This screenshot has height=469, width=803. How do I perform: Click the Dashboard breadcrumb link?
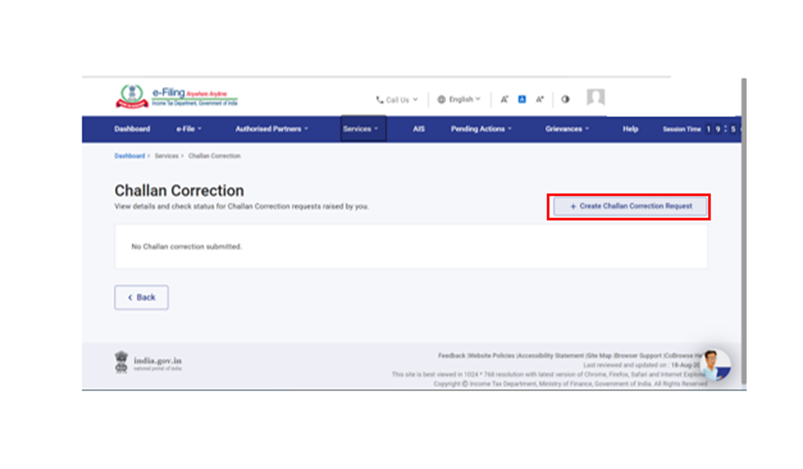coord(129,156)
